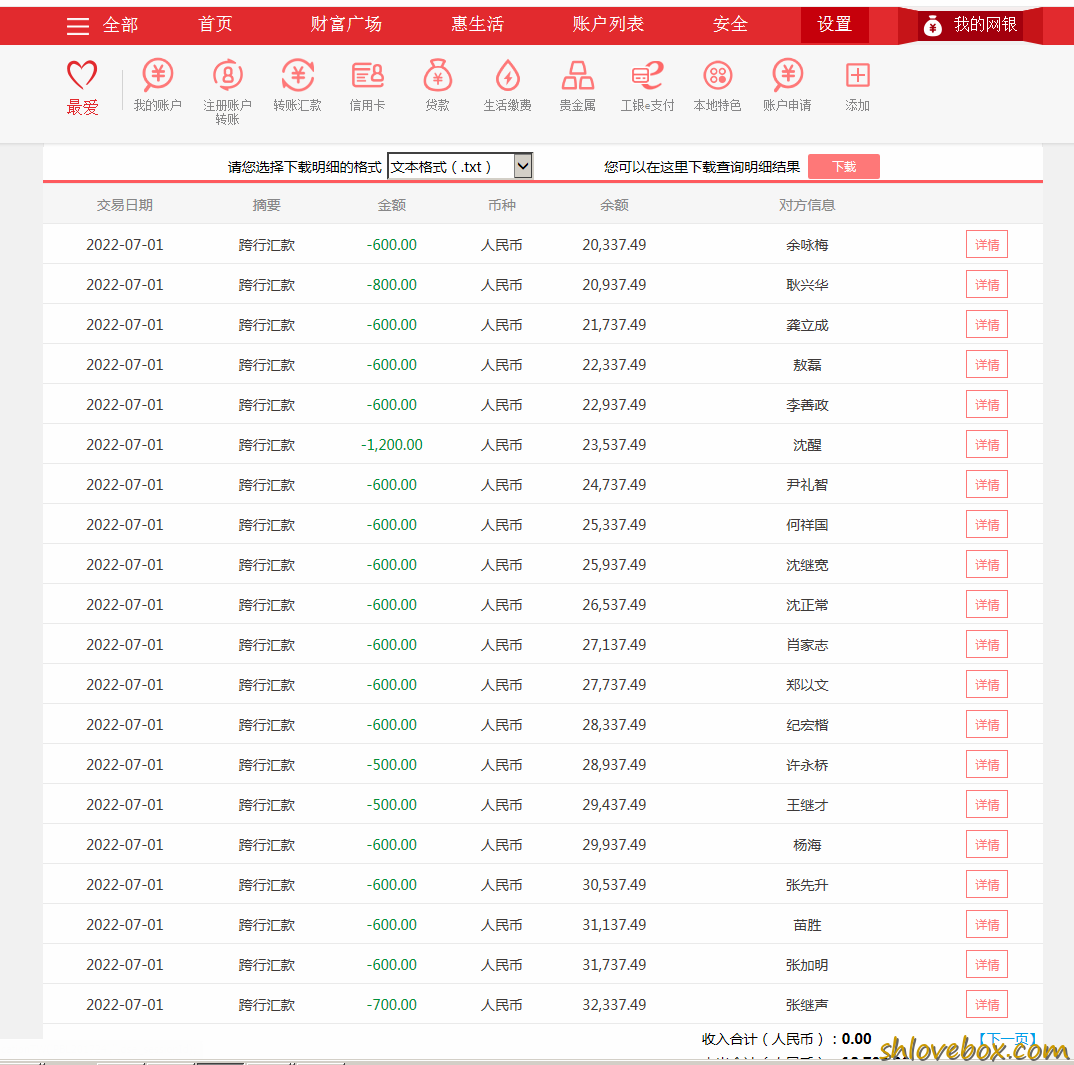
Task: Go to 首页 tab
Action: (x=215, y=24)
